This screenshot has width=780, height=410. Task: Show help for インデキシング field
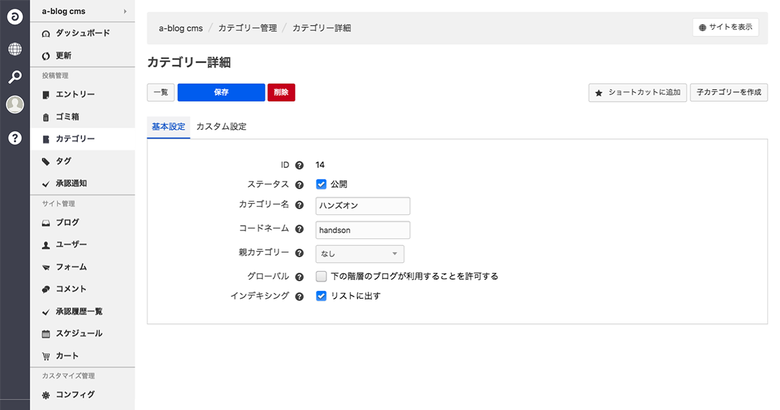pyautogui.click(x=299, y=297)
